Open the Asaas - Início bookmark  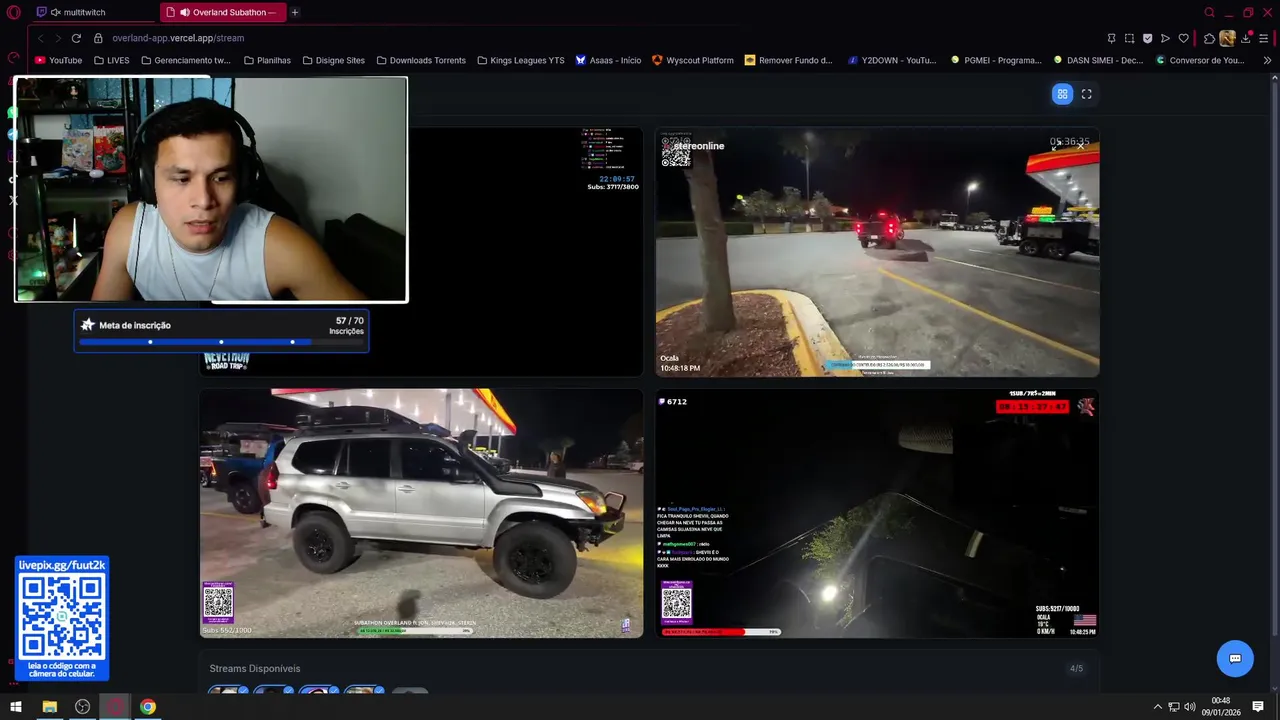tap(608, 60)
